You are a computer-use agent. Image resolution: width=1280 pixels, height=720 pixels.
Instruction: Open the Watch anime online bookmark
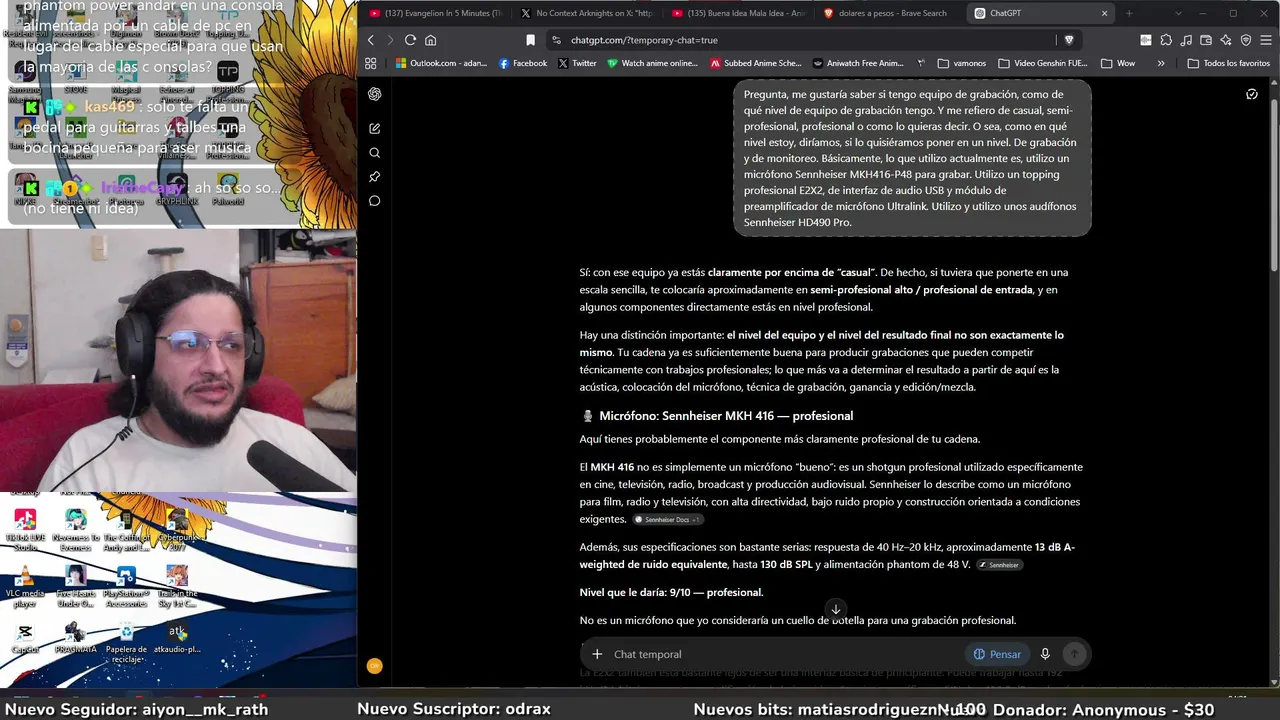pyautogui.click(x=653, y=63)
